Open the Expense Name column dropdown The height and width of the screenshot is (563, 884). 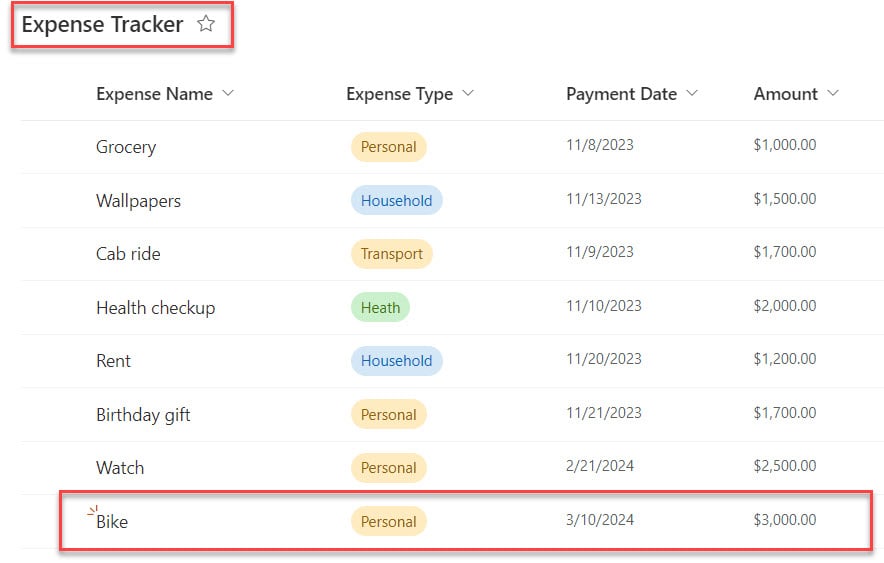point(228,93)
